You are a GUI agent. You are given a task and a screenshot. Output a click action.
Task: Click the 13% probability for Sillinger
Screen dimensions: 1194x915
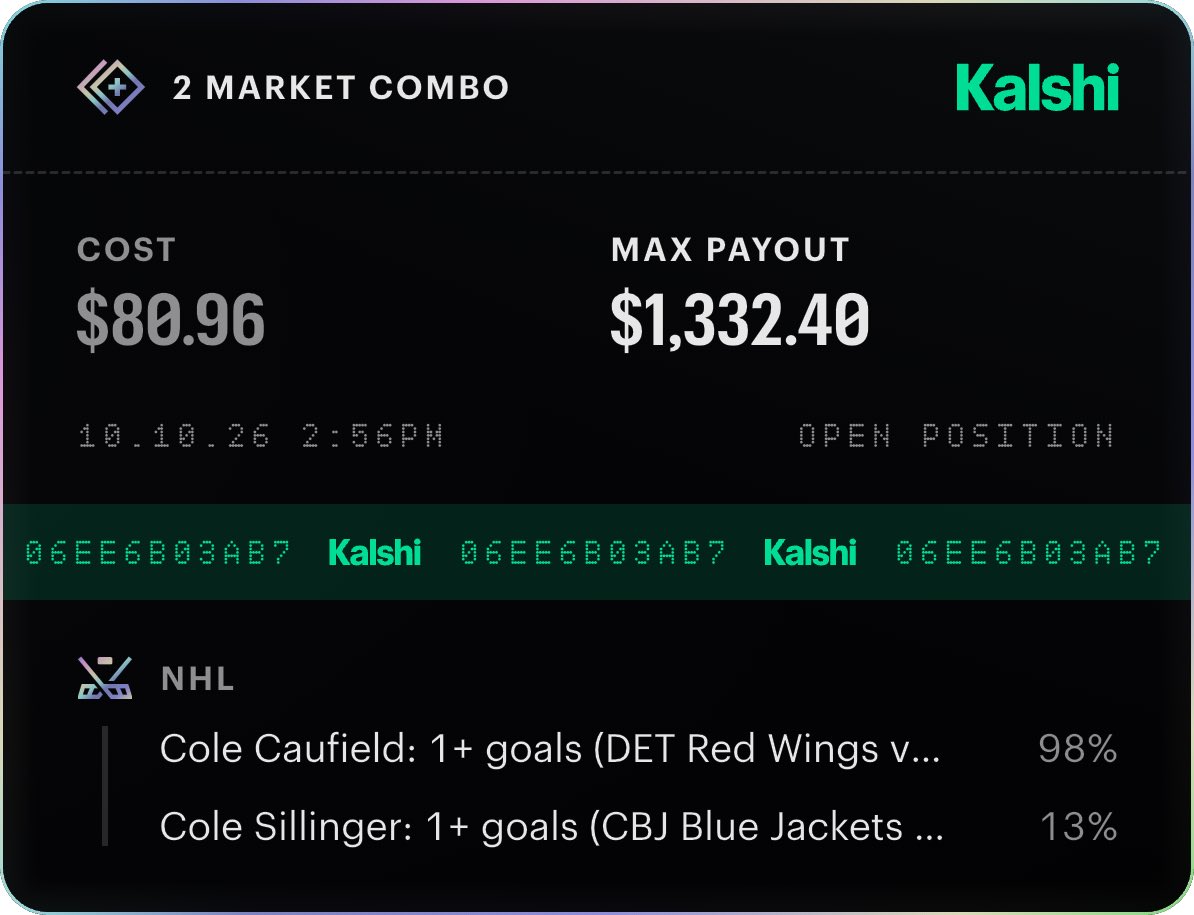pos(1078,827)
